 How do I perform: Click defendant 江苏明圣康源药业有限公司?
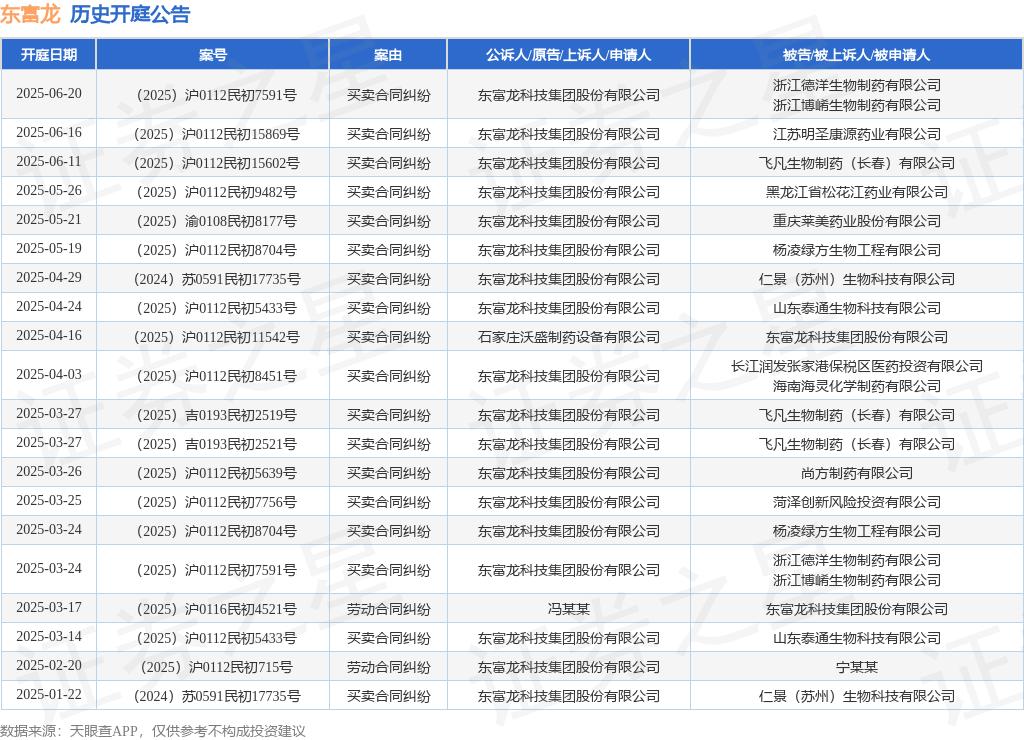tap(856, 134)
